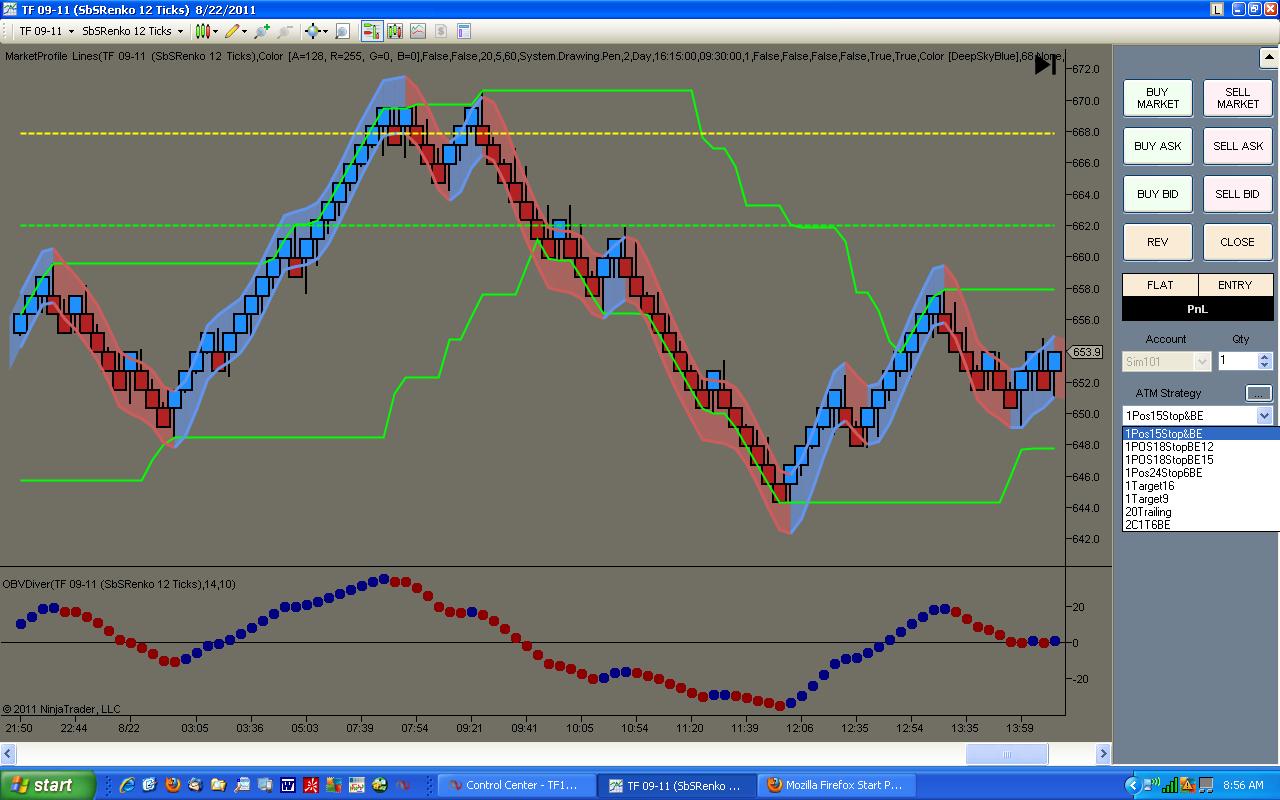Toggle the Chart Trader panel icon
This screenshot has height=800, width=1280.
pyautogui.click(x=371, y=31)
